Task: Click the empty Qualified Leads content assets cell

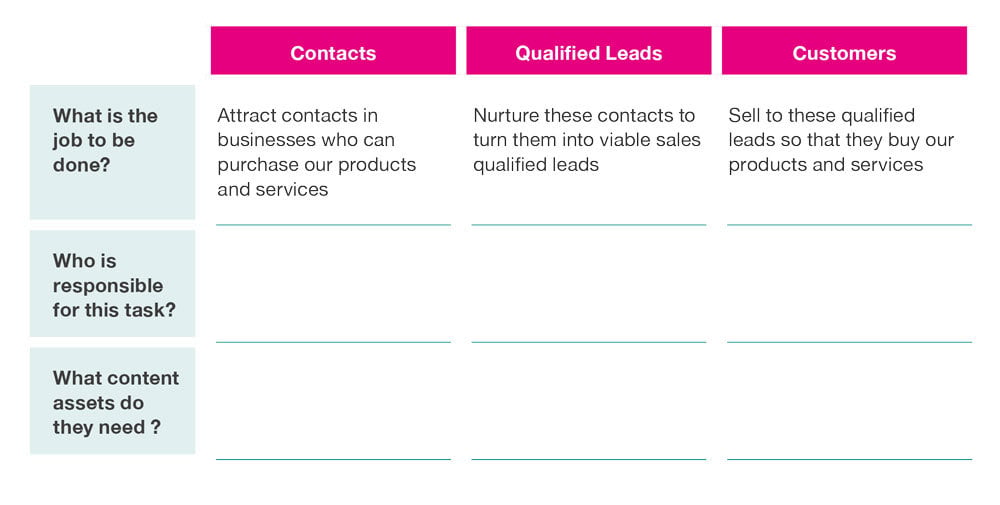Action: click(x=589, y=401)
